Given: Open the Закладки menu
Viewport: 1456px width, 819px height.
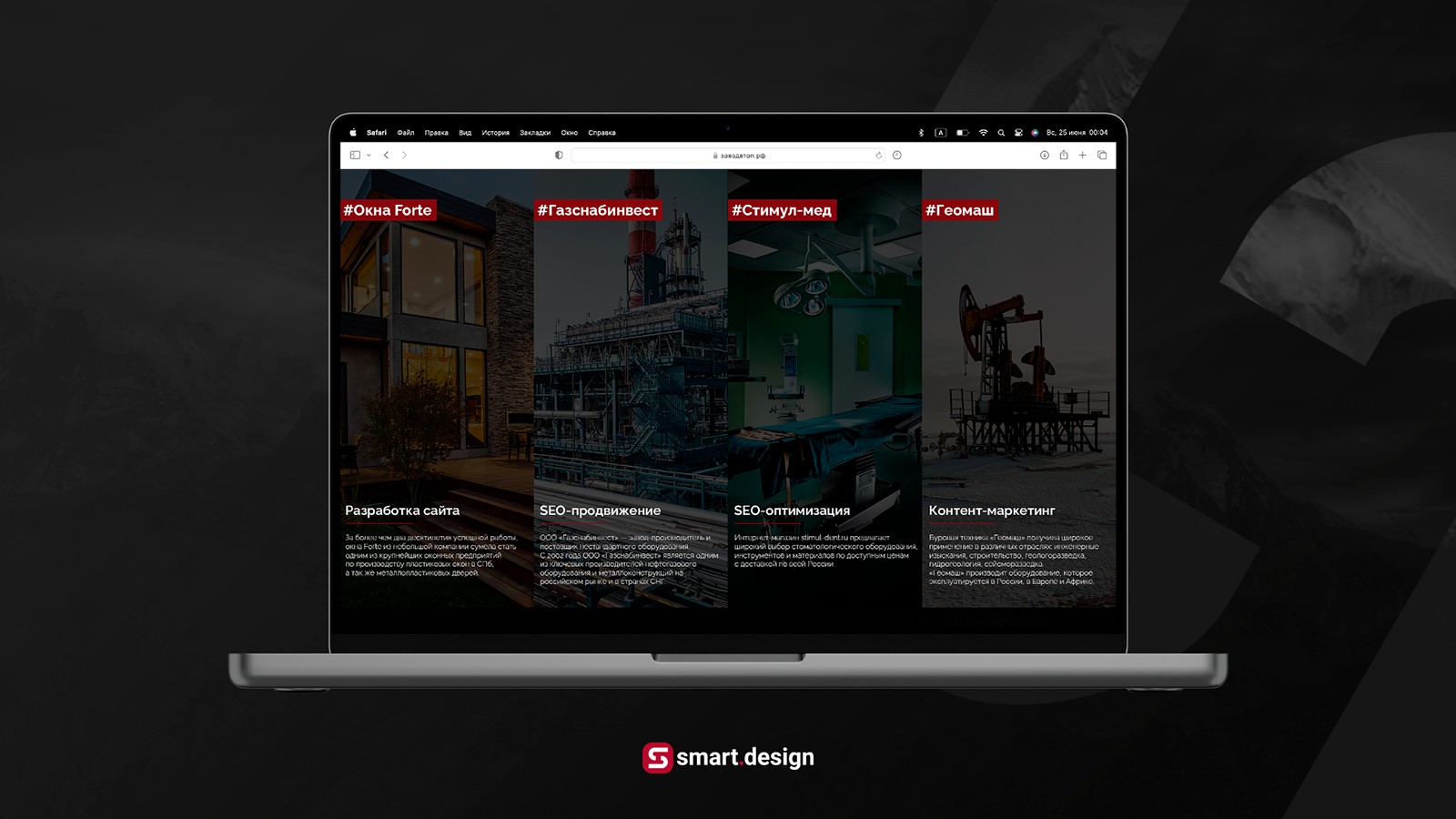Looking at the screenshot, I should 535,133.
